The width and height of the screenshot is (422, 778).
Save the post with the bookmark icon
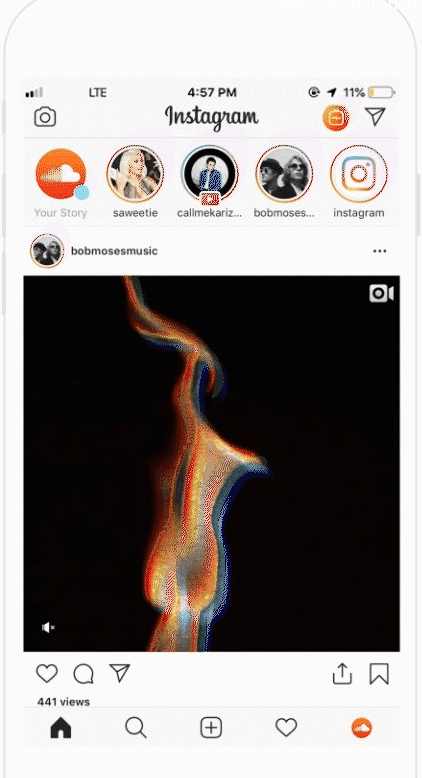pyautogui.click(x=379, y=674)
